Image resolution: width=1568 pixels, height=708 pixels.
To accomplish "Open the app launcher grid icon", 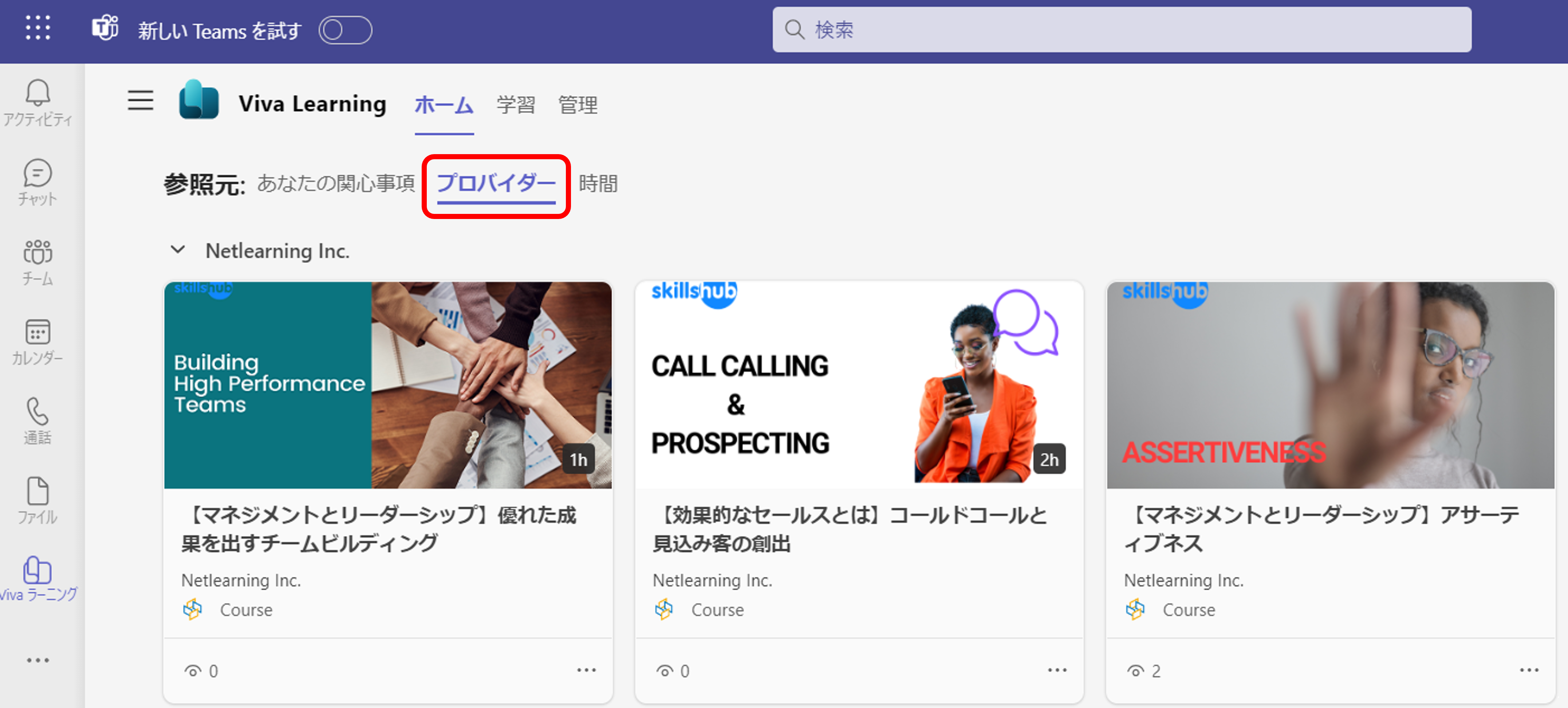I will pyautogui.click(x=38, y=28).
